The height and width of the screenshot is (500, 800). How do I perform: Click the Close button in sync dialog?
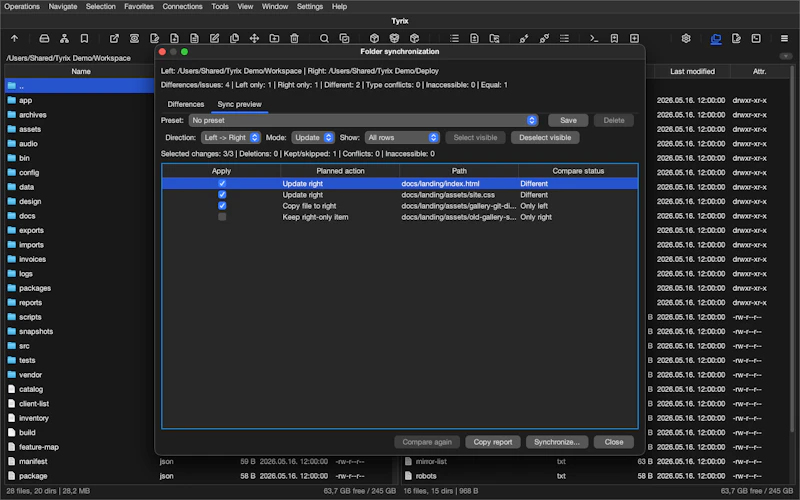tap(614, 442)
